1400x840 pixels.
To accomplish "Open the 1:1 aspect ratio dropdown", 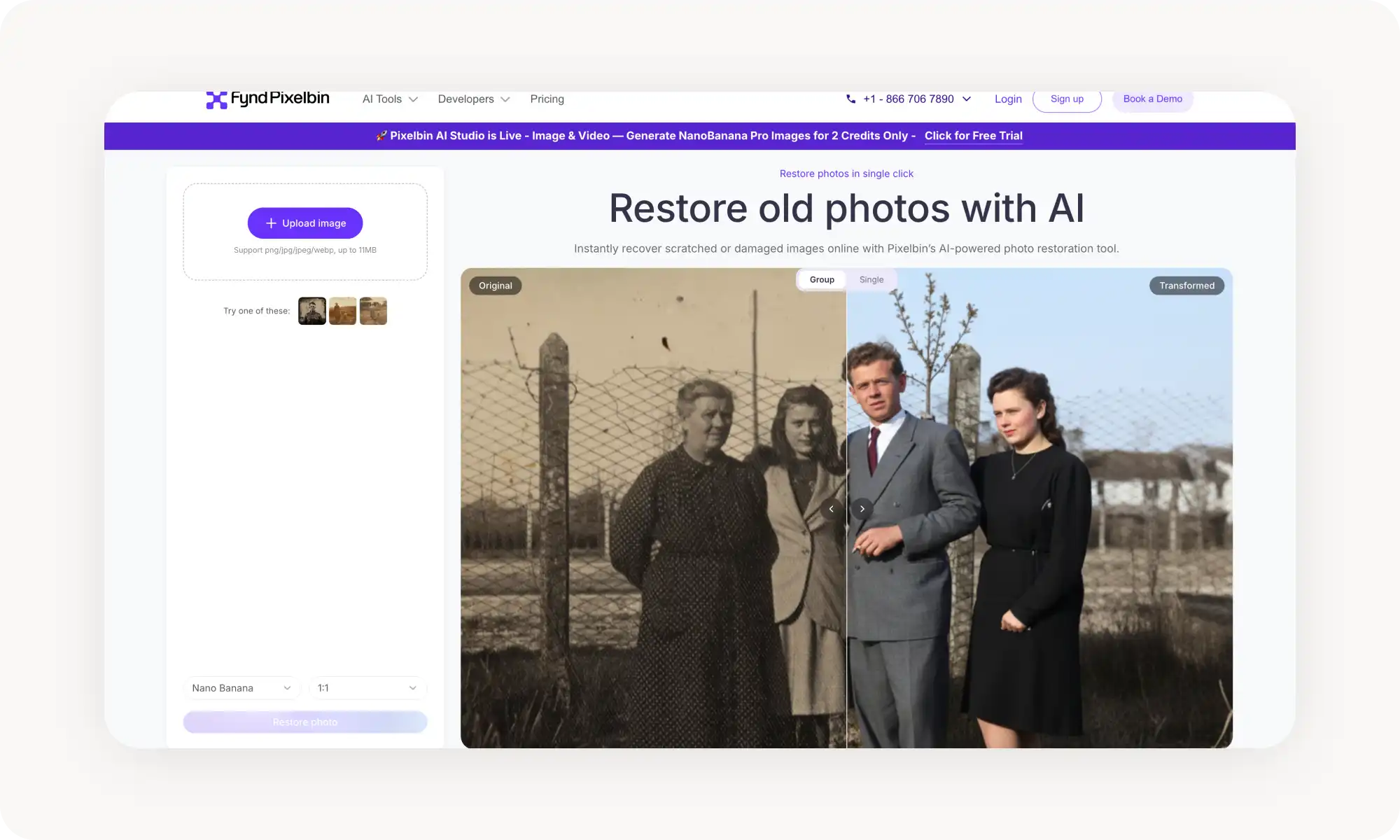I will pos(367,687).
